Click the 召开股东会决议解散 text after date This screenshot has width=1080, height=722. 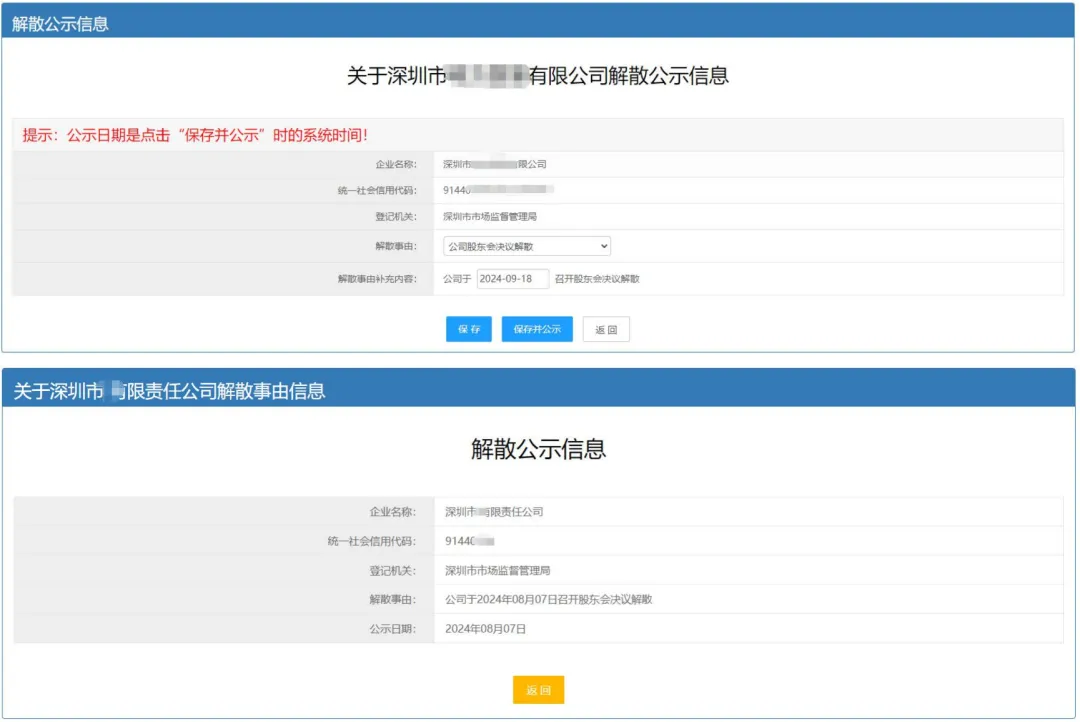[x=597, y=278]
